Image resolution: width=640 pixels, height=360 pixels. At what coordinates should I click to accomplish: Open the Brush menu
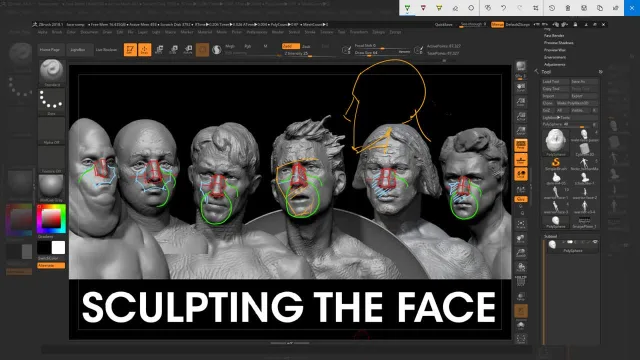(x=57, y=32)
